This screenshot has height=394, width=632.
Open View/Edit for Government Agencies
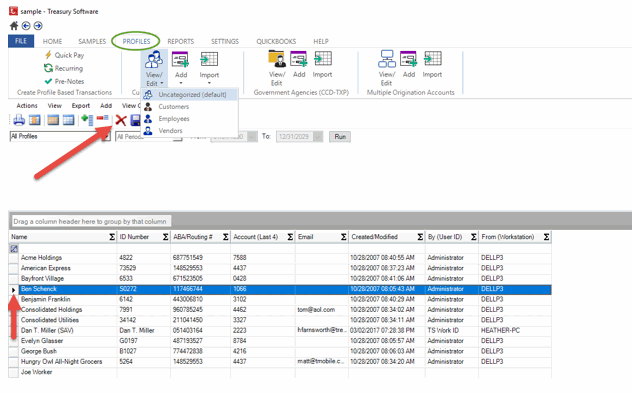pyautogui.click(x=276, y=68)
